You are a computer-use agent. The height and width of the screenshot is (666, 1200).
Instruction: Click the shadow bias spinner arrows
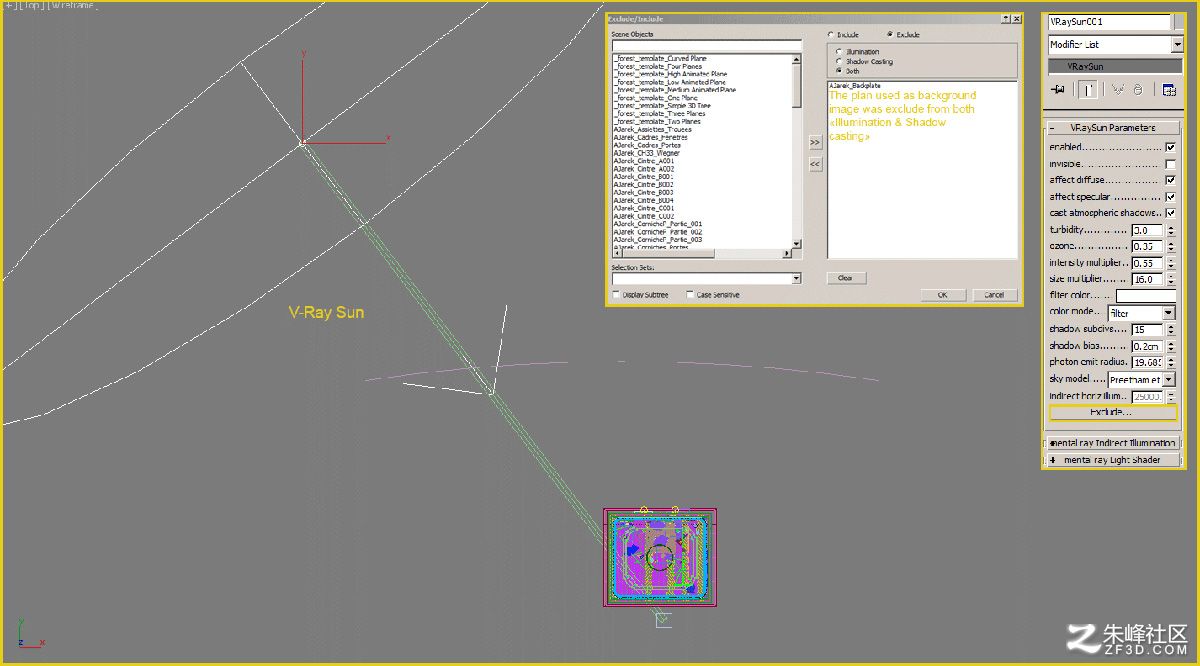point(1170,346)
